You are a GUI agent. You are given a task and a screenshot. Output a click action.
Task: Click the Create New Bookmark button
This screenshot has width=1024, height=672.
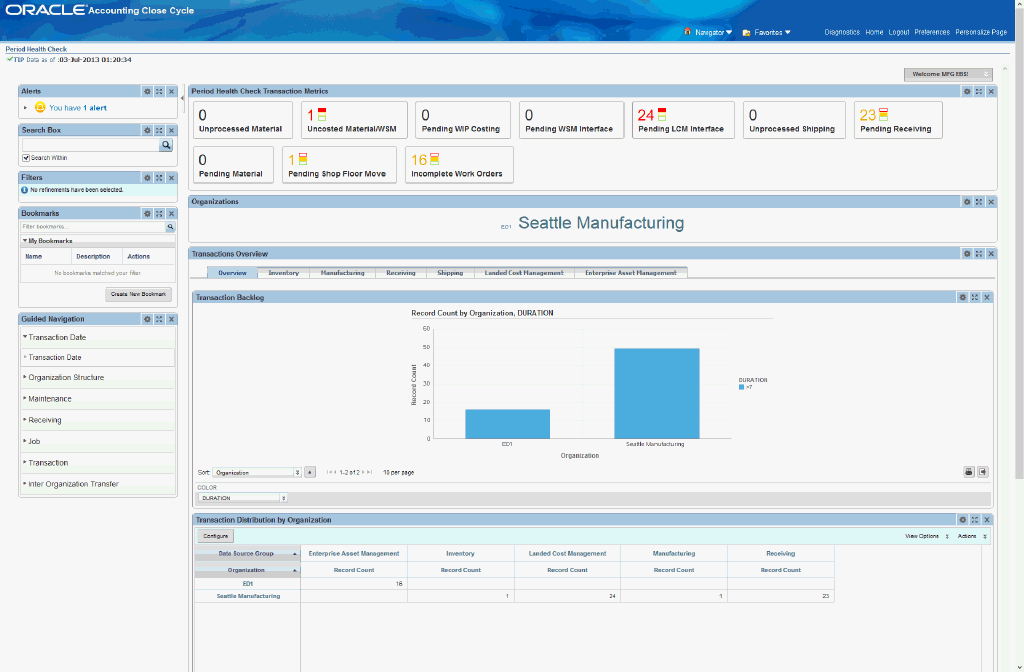(138, 295)
